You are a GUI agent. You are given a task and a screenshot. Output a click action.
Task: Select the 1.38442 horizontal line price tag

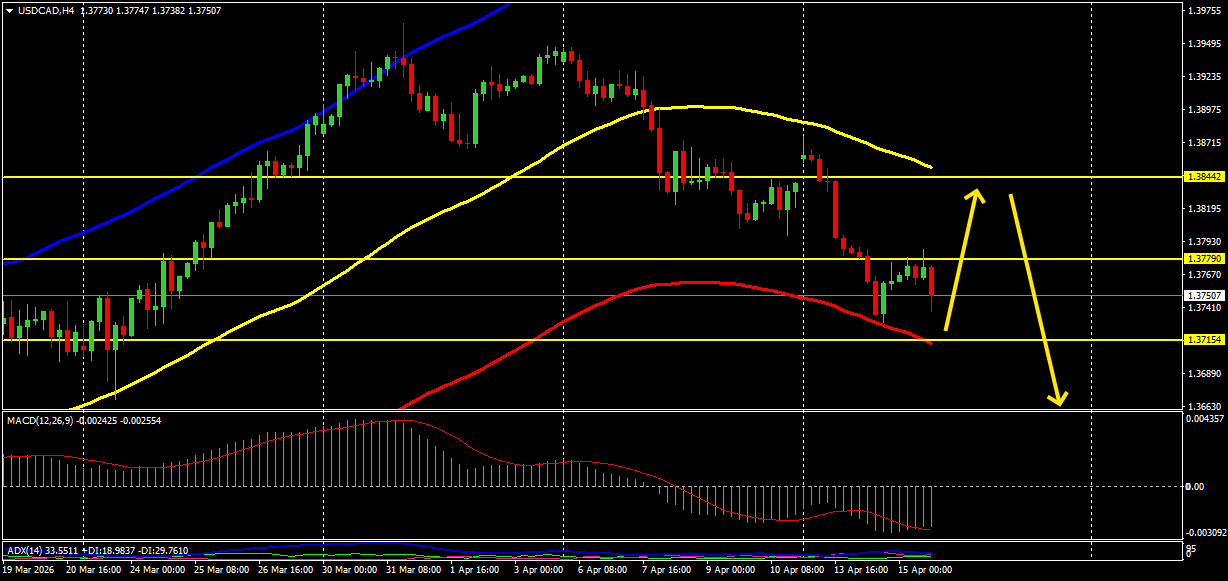(x=1204, y=177)
